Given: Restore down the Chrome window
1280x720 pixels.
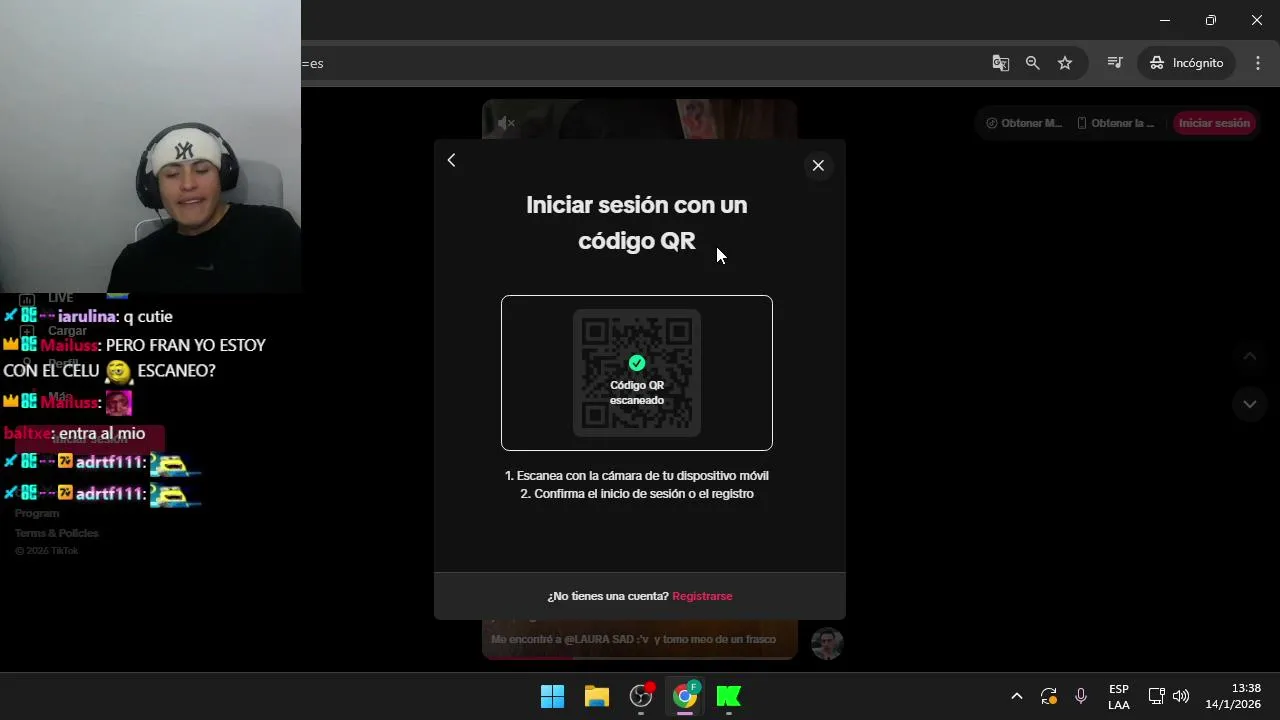Looking at the screenshot, I should pos(1211,20).
